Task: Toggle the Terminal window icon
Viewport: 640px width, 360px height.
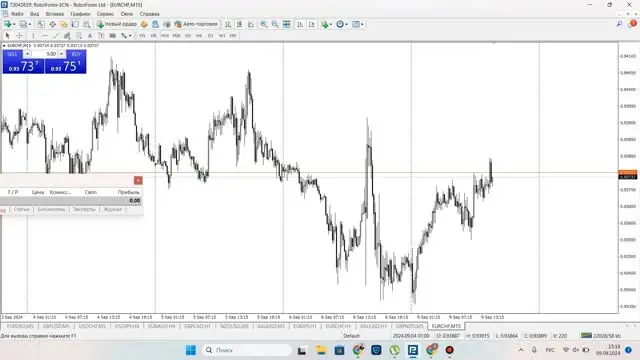Action: 75,24
